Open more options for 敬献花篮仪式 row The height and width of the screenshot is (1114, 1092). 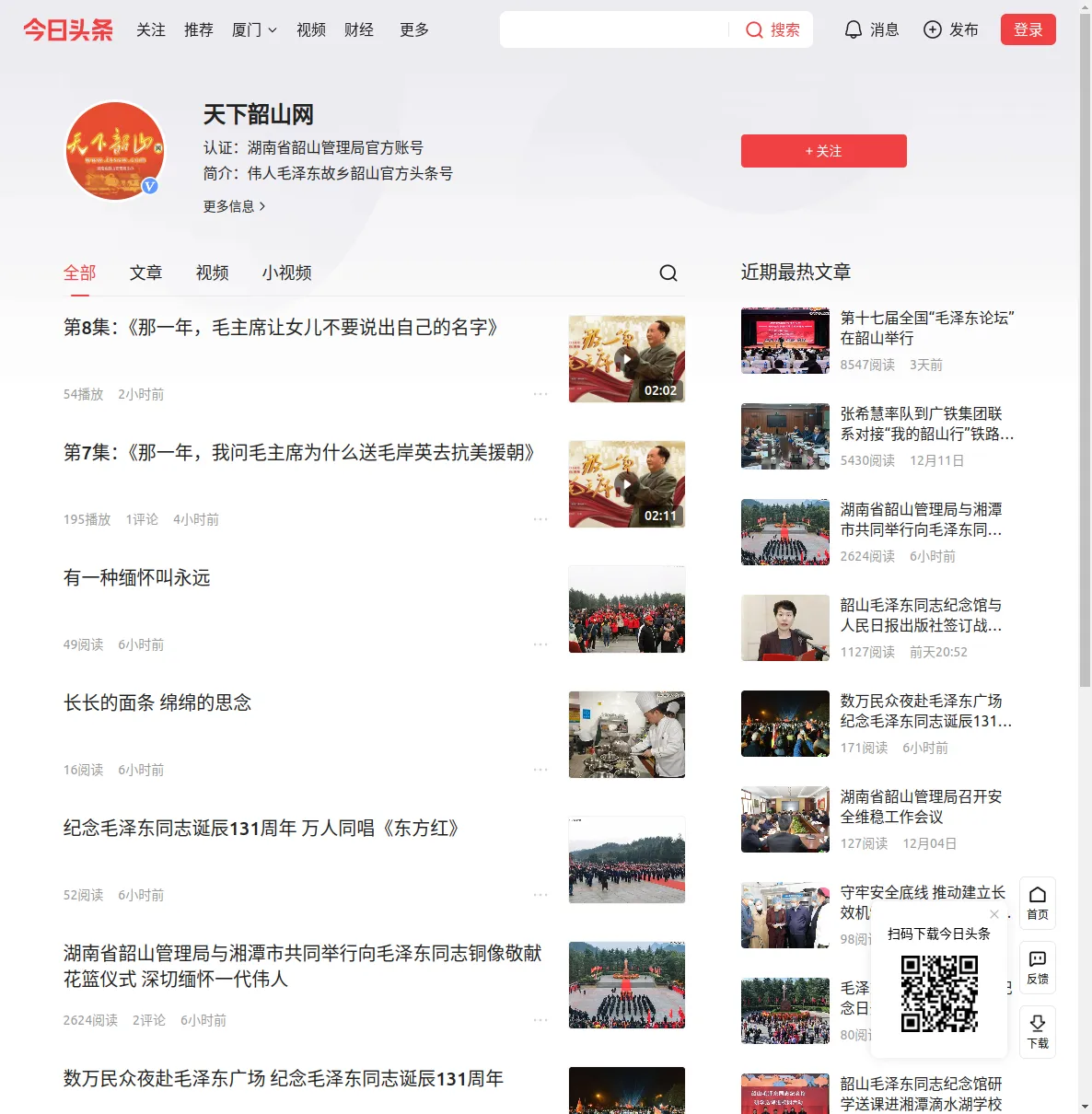tap(540, 1020)
